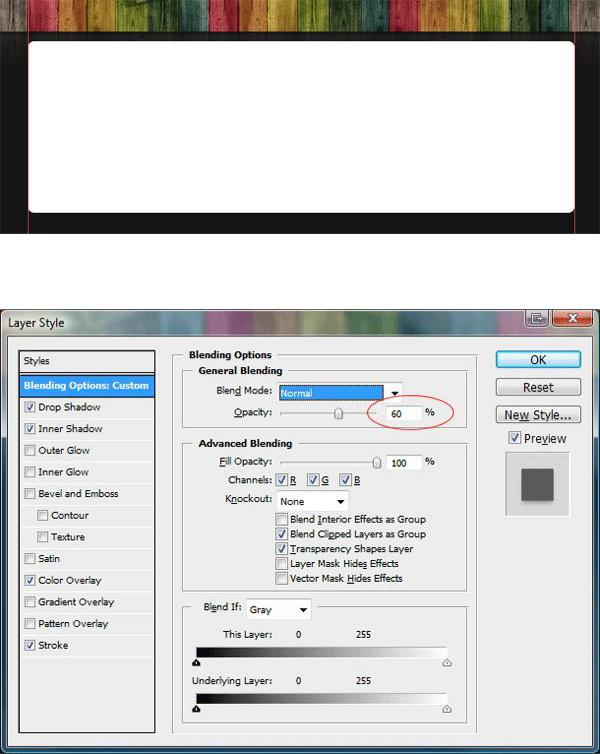Click the Fill Opacity slider handle
Viewport: 600px width, 754px height.
pyautogui.click(x=377, y=463)
